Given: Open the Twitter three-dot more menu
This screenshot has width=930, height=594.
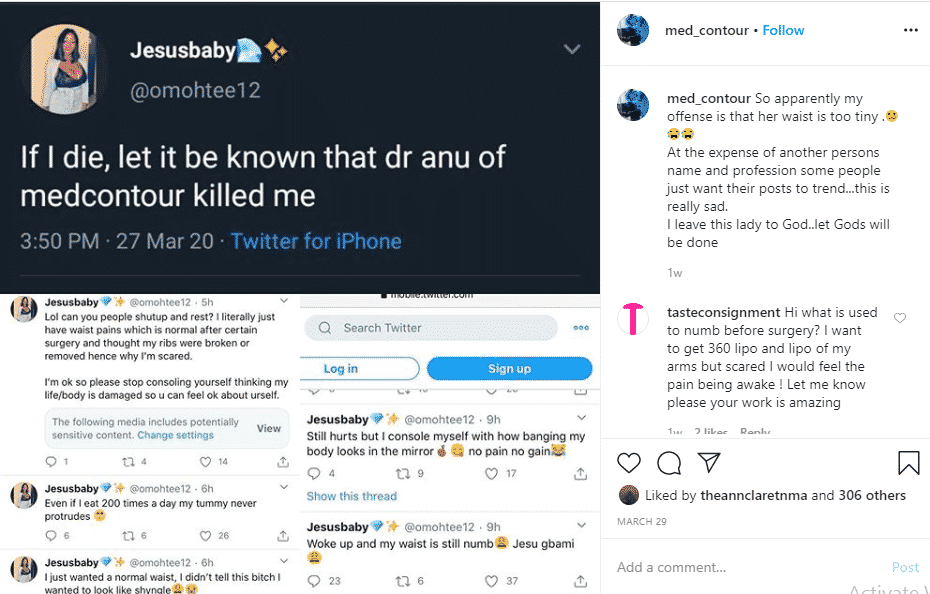Looking at the screenshot, I should 581,328.
